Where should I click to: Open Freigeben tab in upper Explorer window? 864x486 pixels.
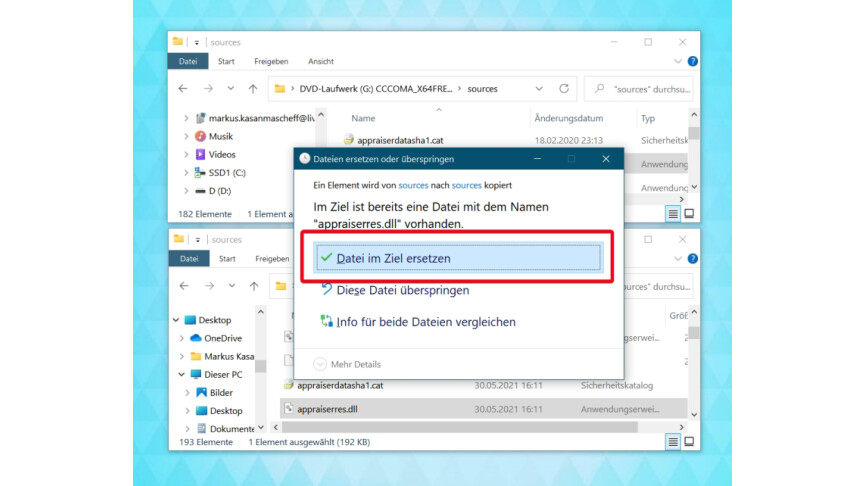[x=271, y=61]
